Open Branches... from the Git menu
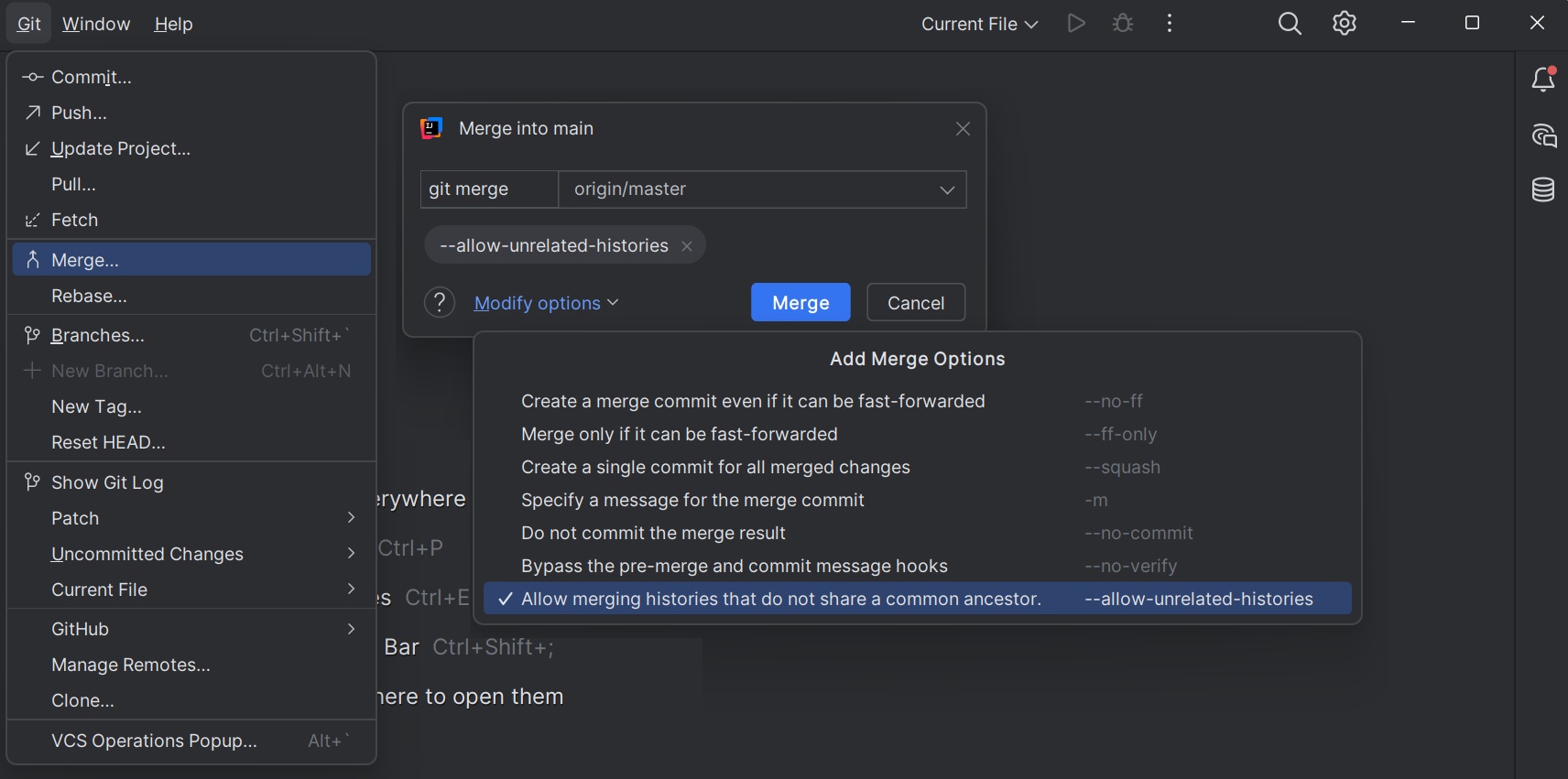Viewport: 1568px width, 779px height. 191,335
